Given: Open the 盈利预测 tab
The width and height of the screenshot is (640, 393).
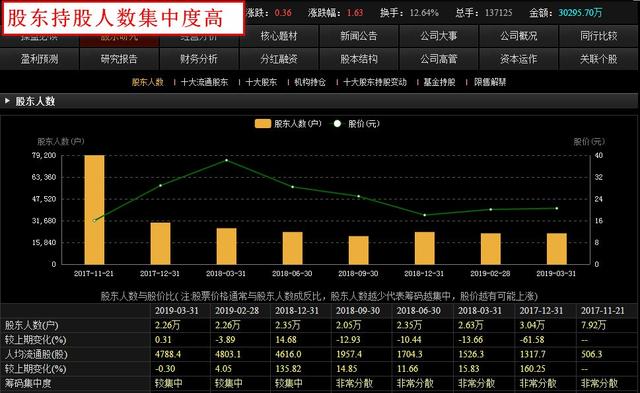Looking at the screenshot, I should [39, 59].
